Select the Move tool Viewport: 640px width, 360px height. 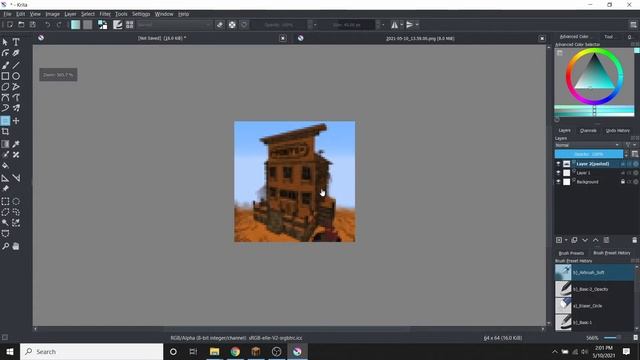(16, 121)
